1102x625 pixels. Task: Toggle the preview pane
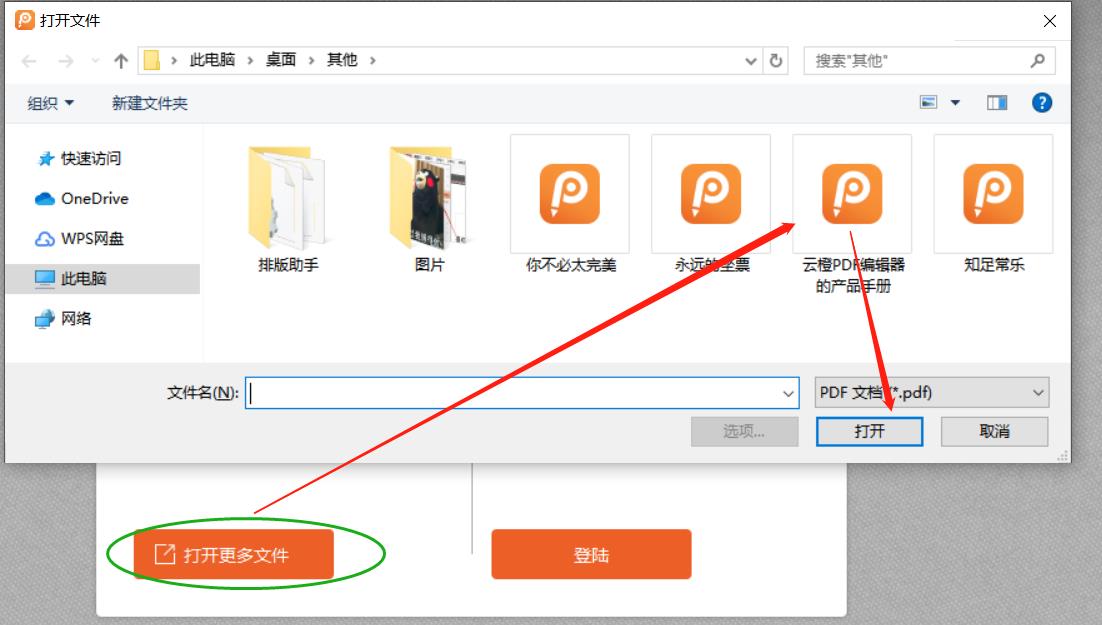997,103
